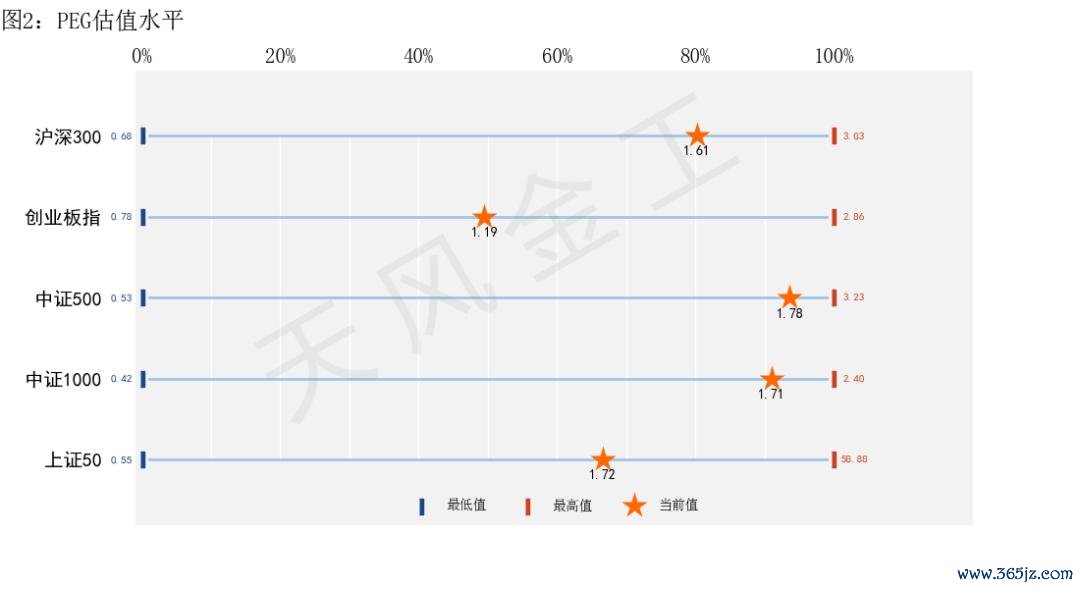The image size is (1080, 589).
Task: Click the 当前值 legend label
Action: pyautogui.click(x=678, y=505)
